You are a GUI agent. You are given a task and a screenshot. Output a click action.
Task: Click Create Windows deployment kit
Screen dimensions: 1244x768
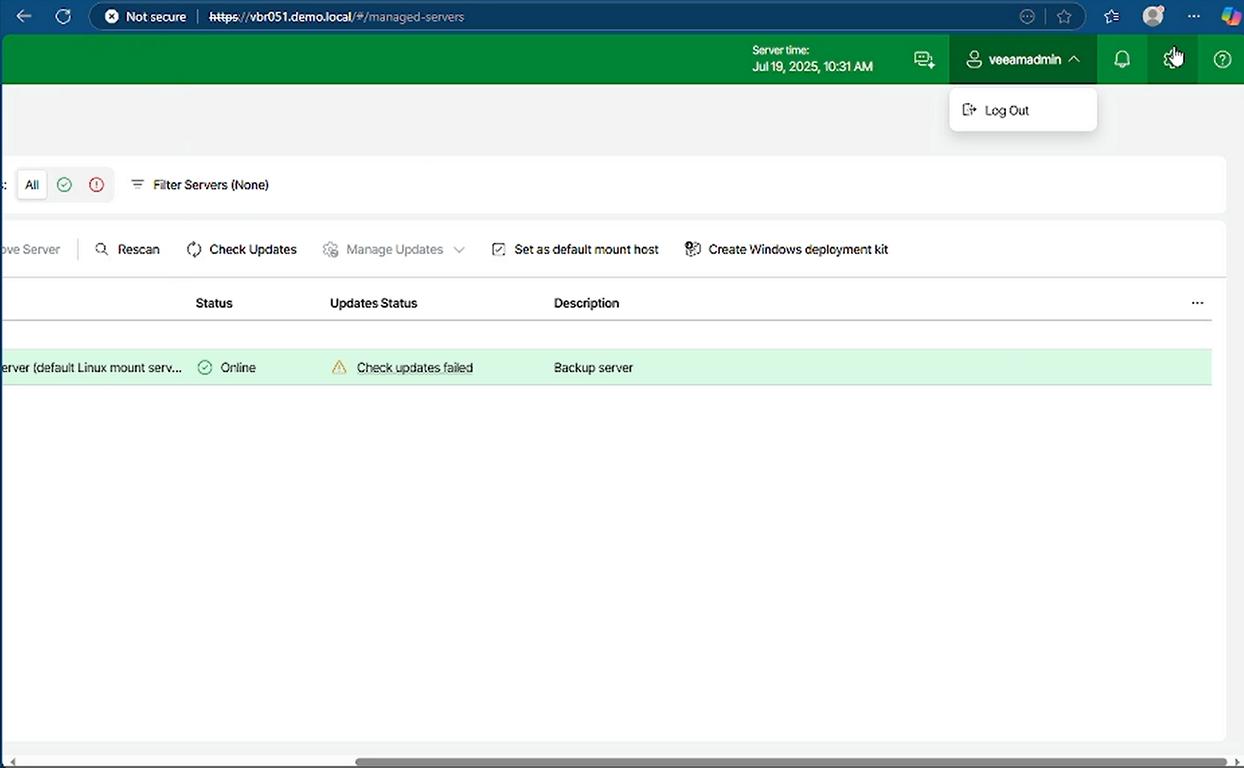786,249
